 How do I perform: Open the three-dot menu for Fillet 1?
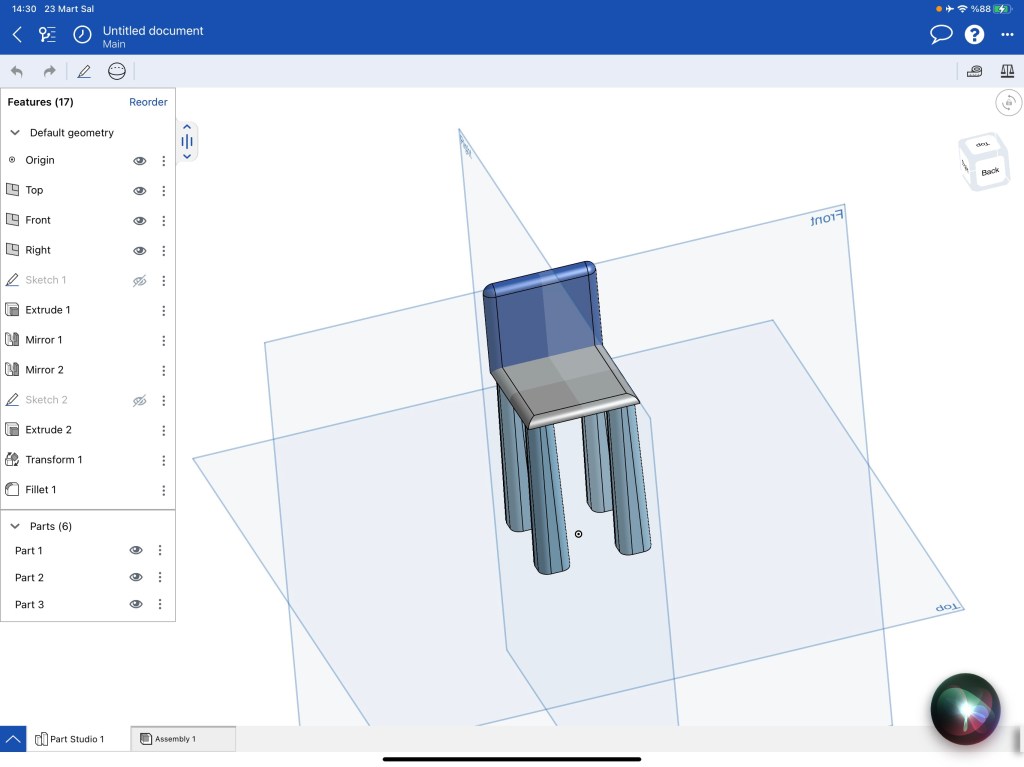[x=164, y=491]
